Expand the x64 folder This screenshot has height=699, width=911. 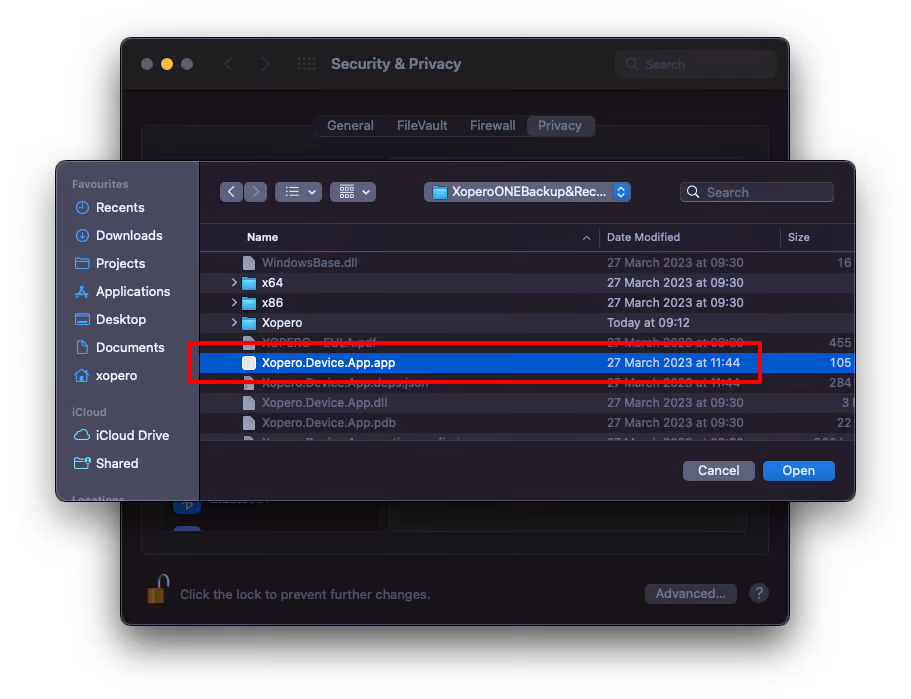point(234,282)
